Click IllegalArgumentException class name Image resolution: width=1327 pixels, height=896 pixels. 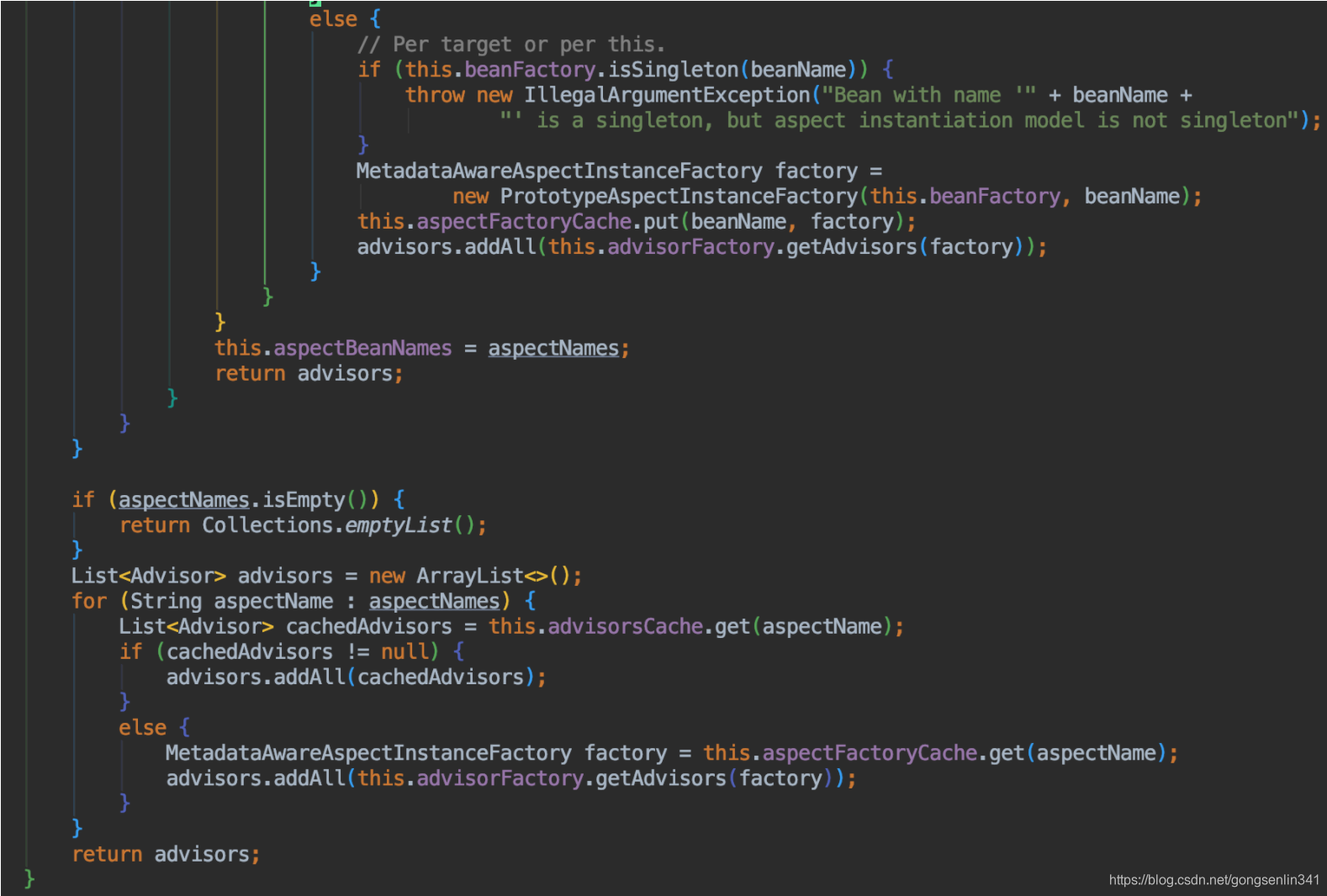coord(668,95)
